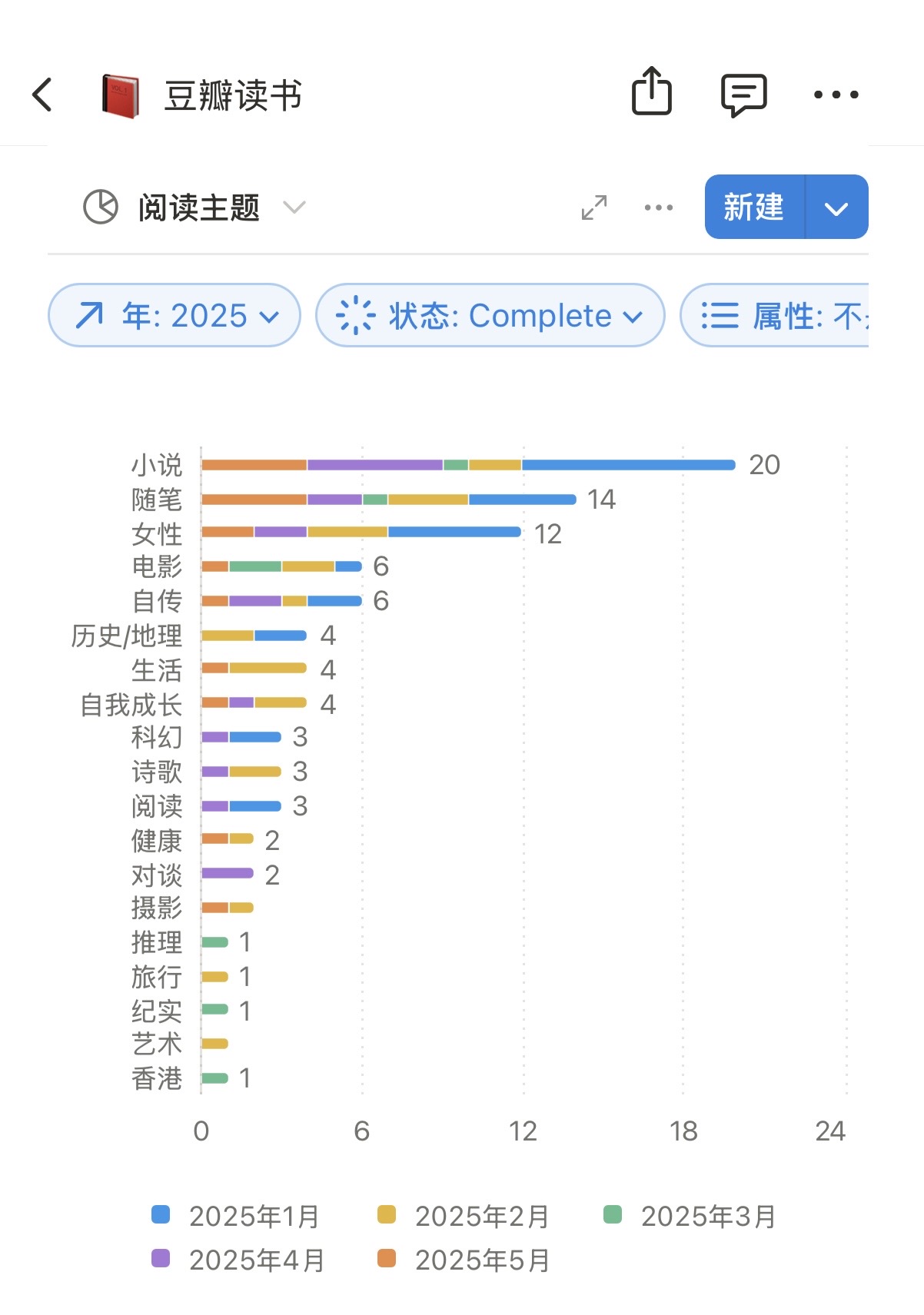Open the view options three-dot menu
924x1315 pixels.
point(659,208)
